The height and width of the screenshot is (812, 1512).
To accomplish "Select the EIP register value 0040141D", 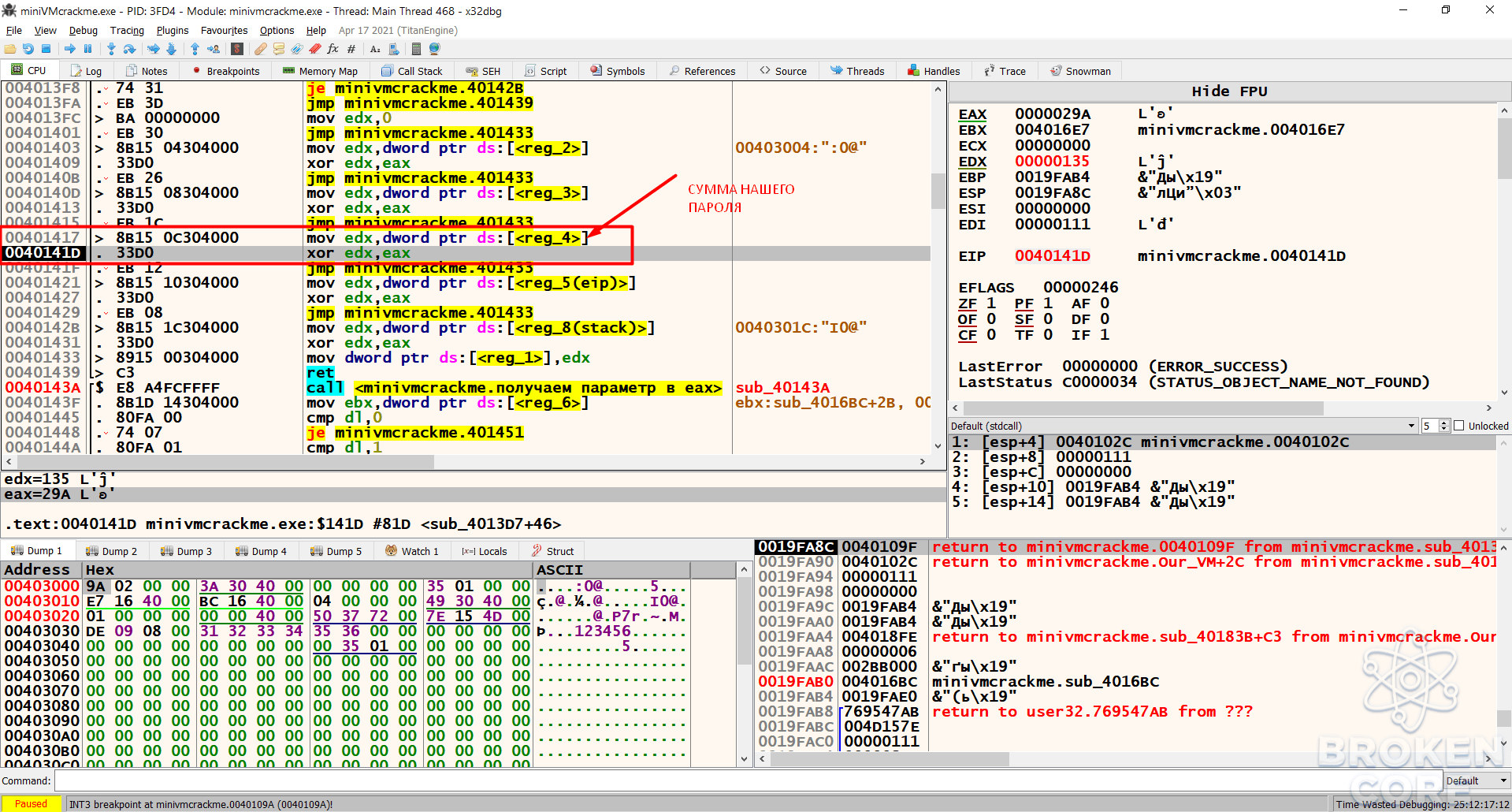I will [x=1053, y=255].
